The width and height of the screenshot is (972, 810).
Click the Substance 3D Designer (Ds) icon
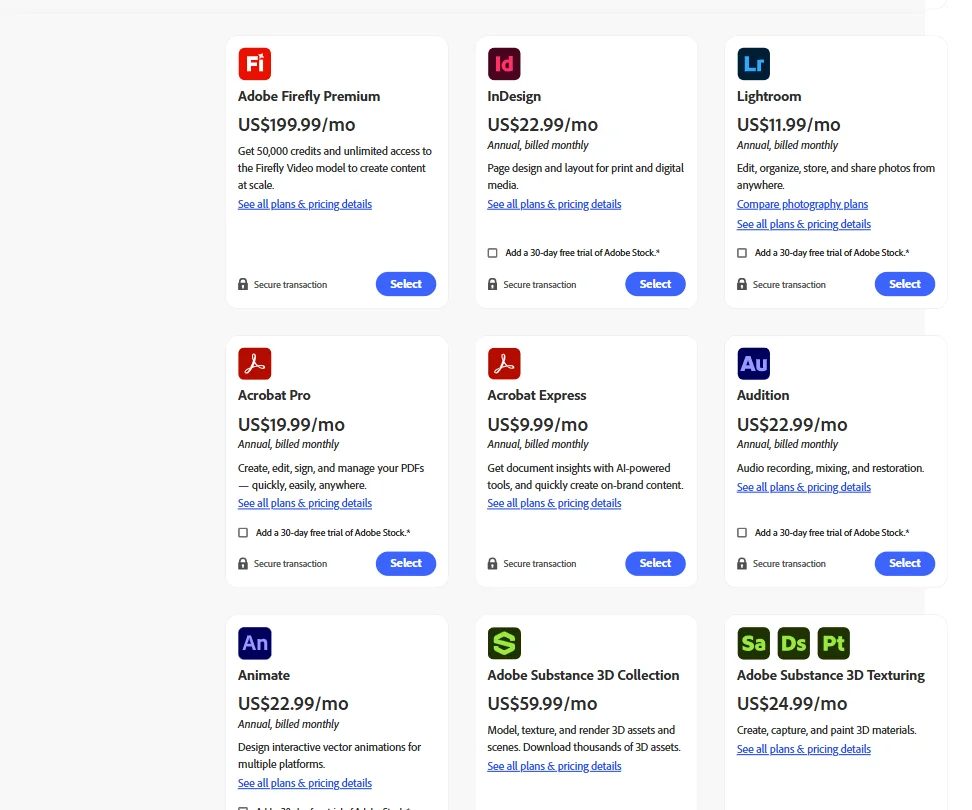click(x=793, y=643)
